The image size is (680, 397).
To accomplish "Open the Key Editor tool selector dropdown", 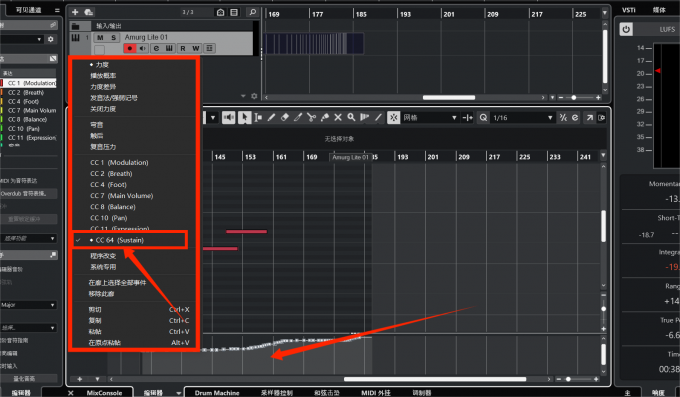I will point(213,118).
